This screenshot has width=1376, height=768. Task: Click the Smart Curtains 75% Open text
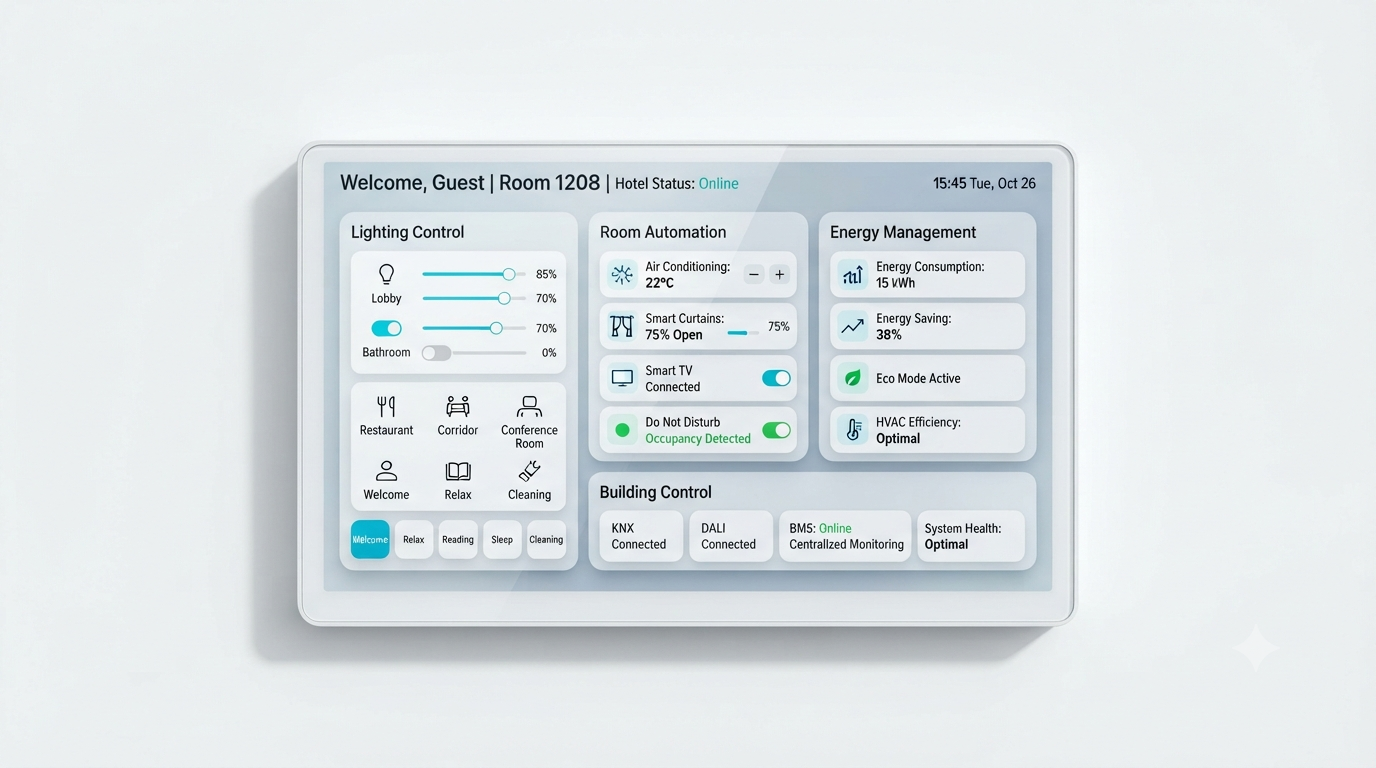click(x=683, y=326)
